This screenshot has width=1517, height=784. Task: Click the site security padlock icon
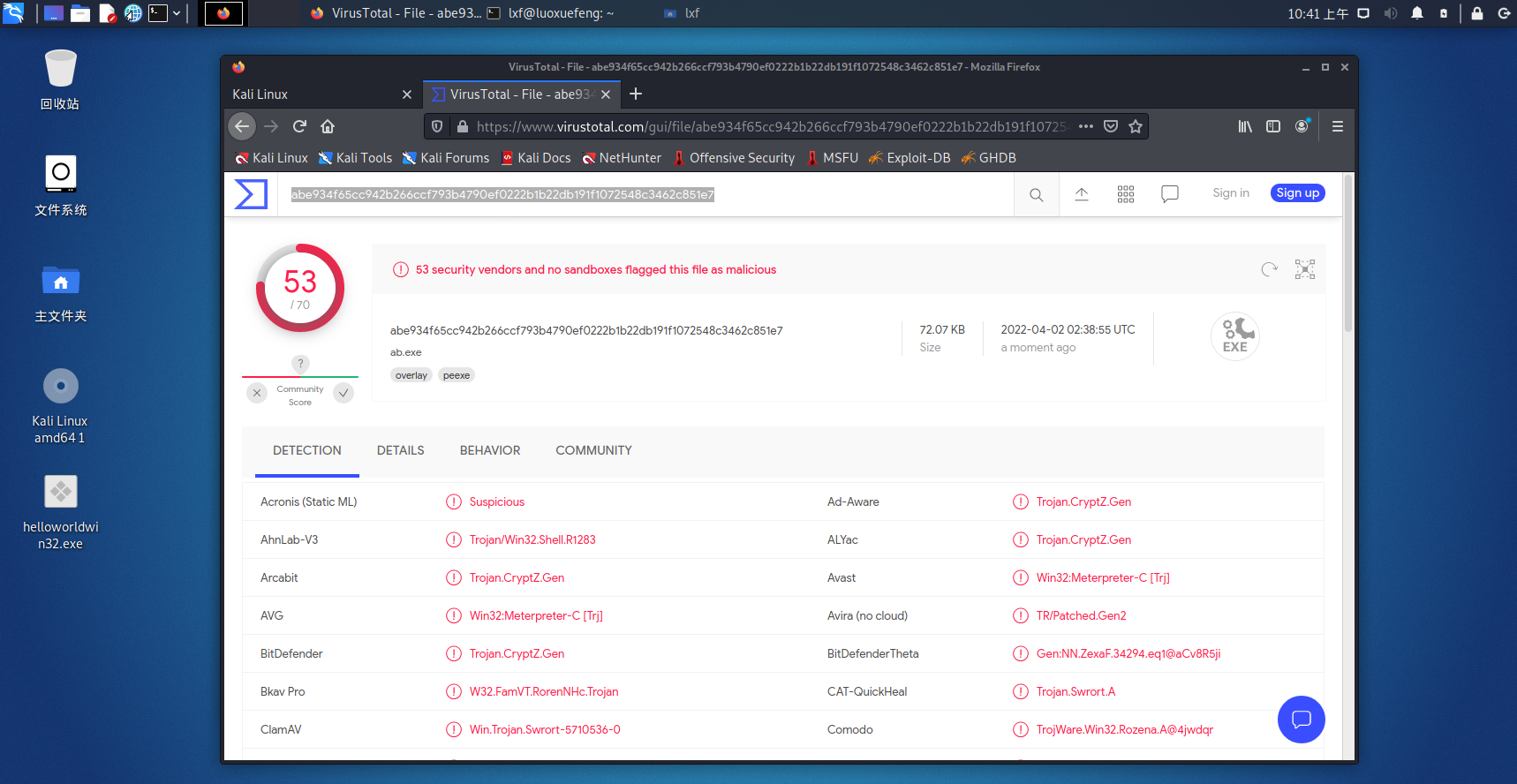click(462, 126)
